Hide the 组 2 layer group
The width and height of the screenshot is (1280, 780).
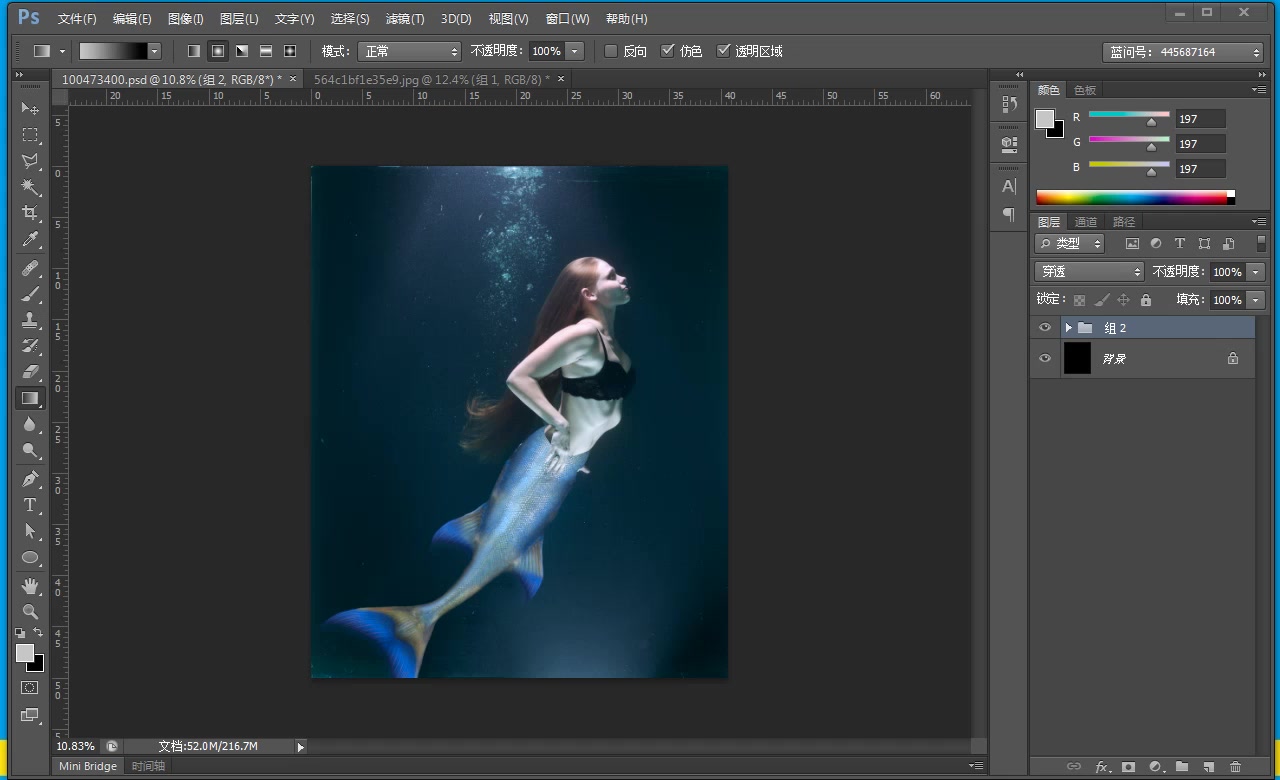point(1045,328)
